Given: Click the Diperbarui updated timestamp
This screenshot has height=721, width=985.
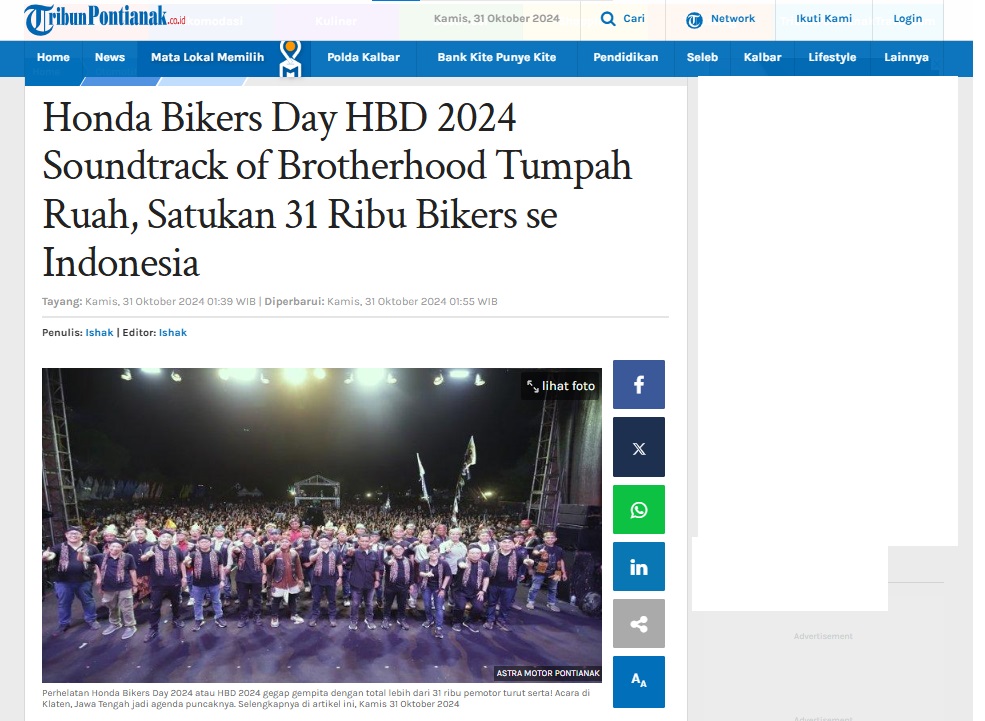Looking at the screenshot, I should pyautogui.click(x=381, y=301).
